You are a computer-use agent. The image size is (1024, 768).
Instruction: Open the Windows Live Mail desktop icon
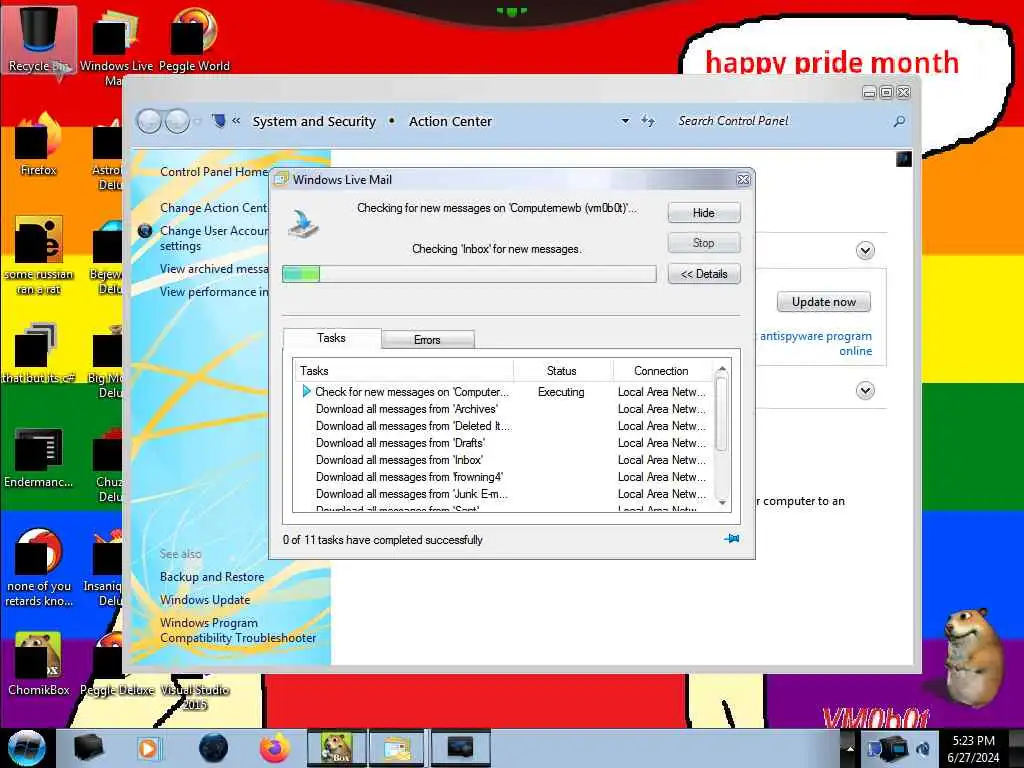point(116,46)
